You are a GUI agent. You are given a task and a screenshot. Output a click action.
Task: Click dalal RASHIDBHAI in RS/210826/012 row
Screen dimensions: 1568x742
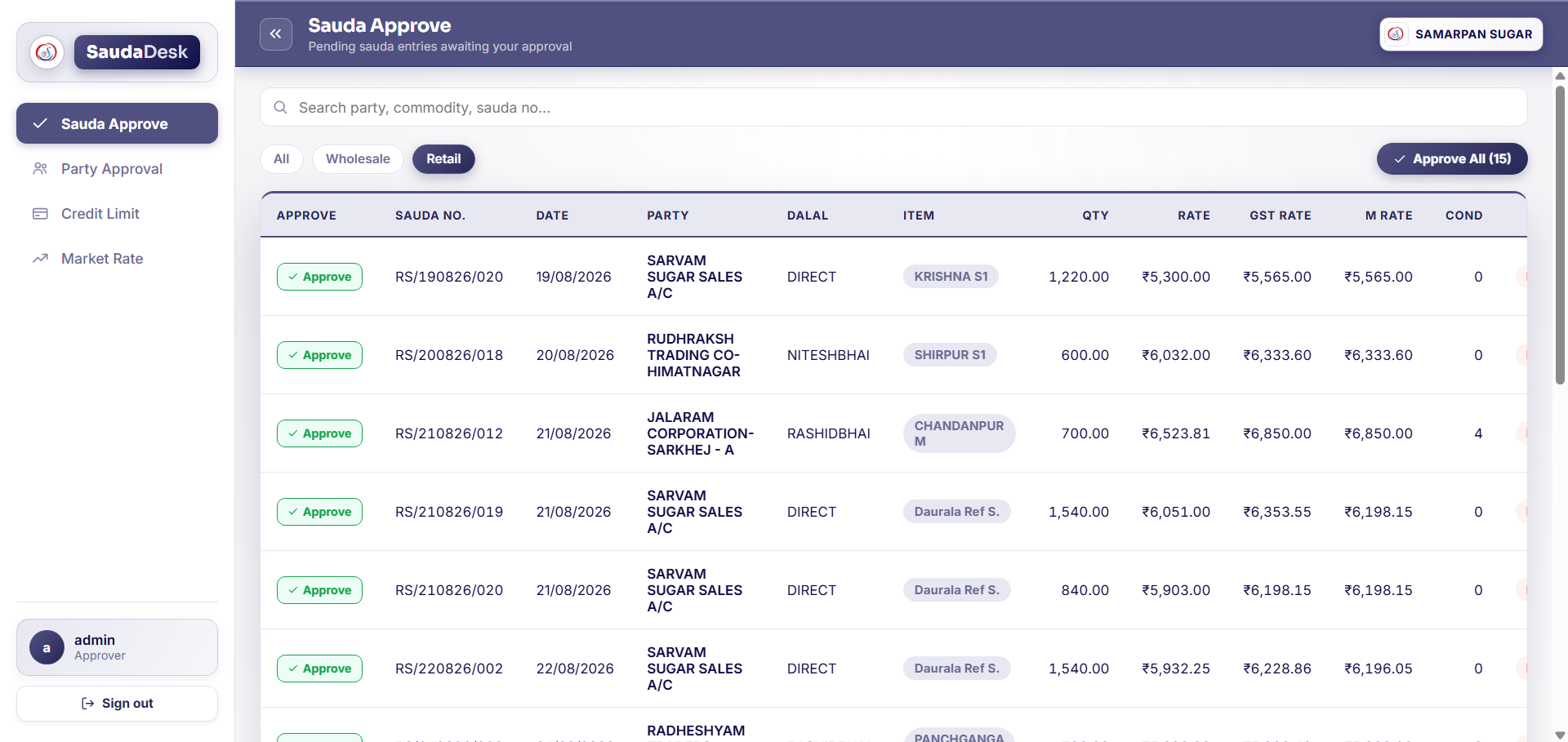[x=829, y=433]
